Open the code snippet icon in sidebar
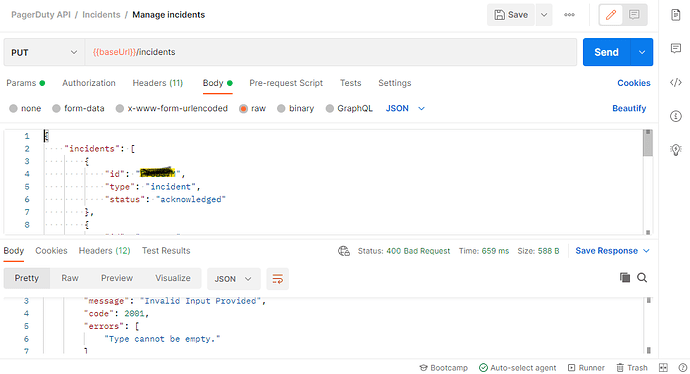Image resolution: width=690 pixels, height=374 pixels. point(675,82)
